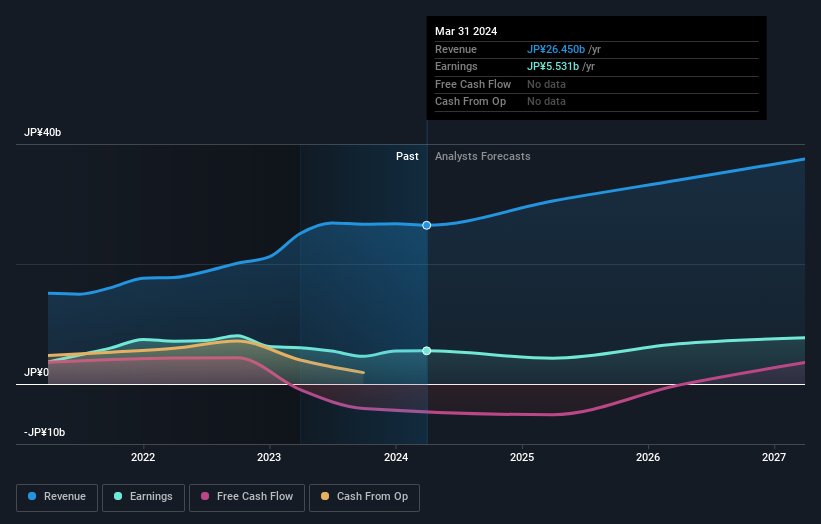Image resolution: width=821 pixels, height=524 pixels.
Task: Click the Free Cash Flow tooltip row label
Action: (x=473, y=84)
